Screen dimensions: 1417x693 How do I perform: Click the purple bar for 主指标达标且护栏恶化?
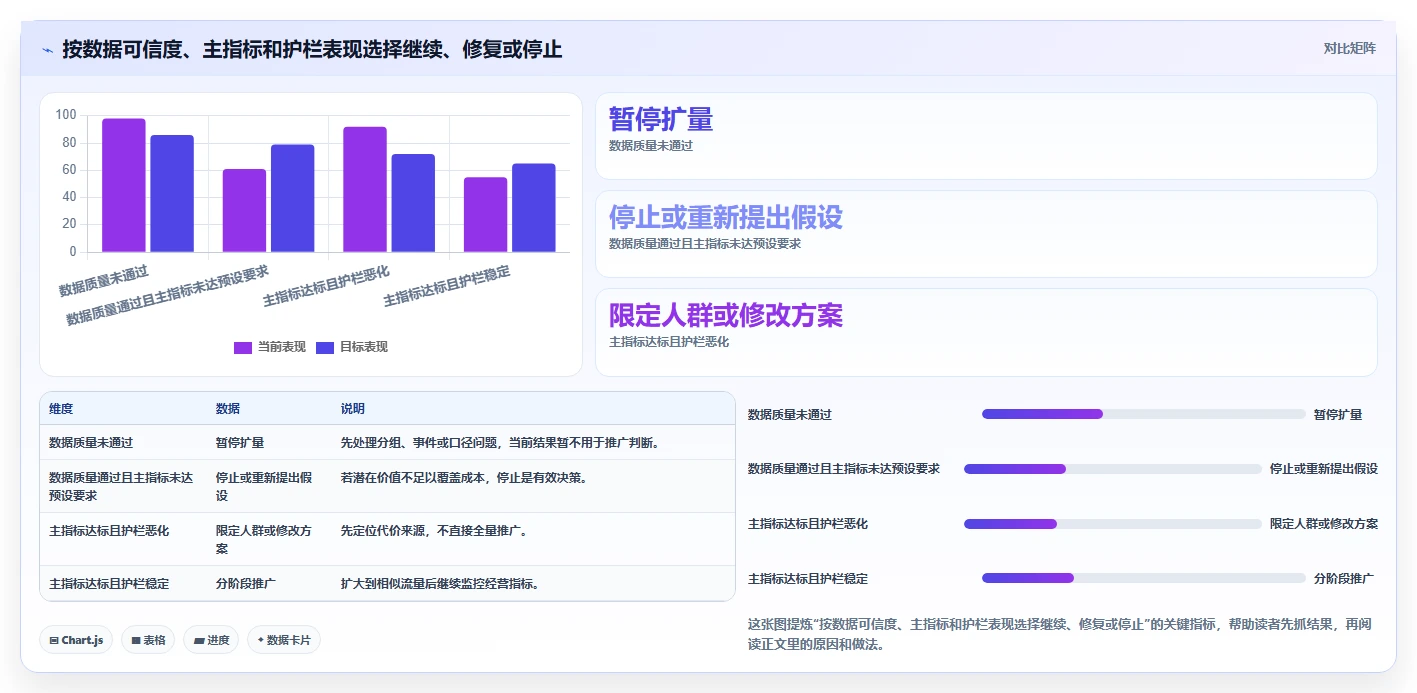click(x=365, y=189)
